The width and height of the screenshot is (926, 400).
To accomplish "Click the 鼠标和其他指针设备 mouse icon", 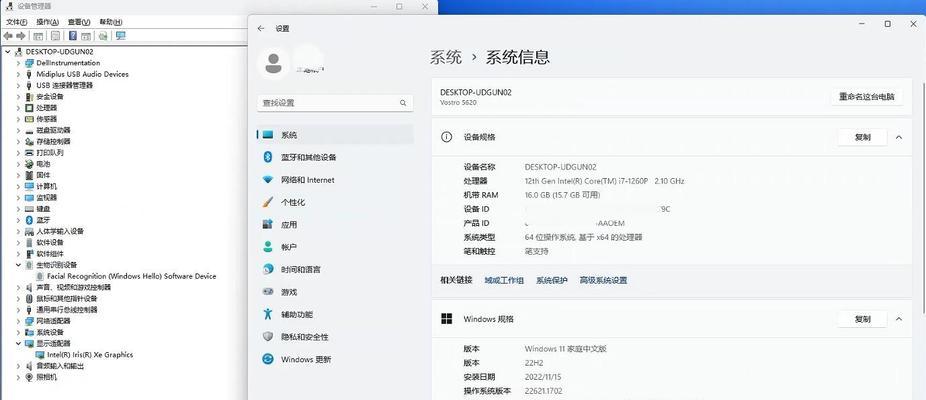I will click(30, 298).
